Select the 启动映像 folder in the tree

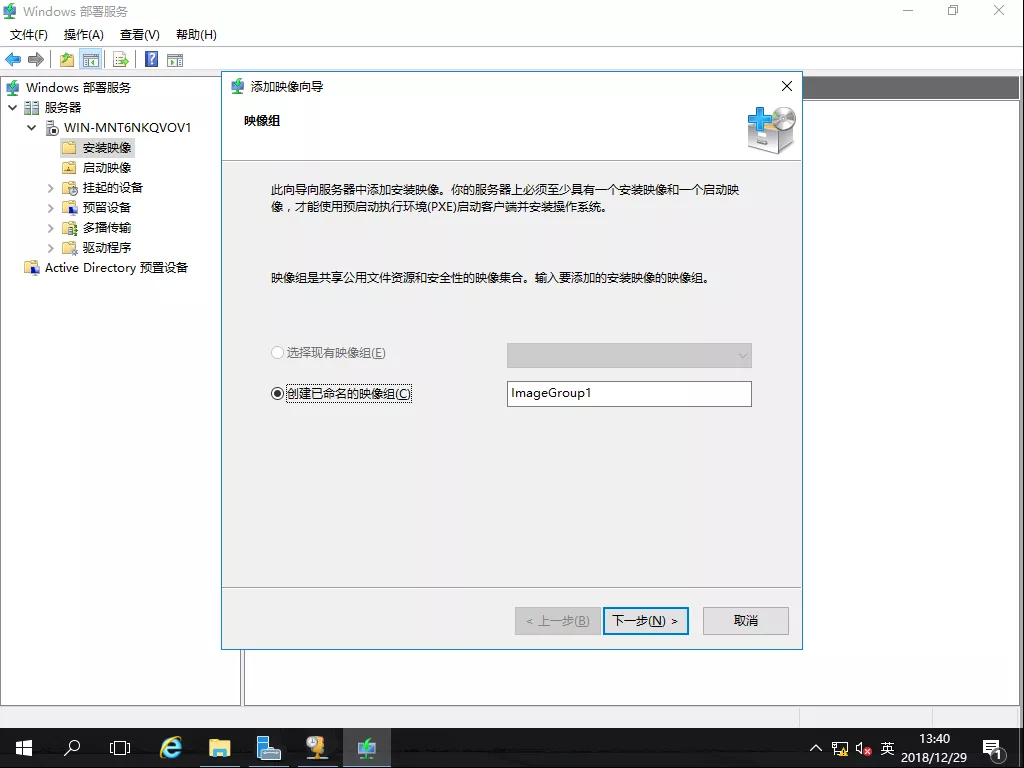(x=106, y=168)
